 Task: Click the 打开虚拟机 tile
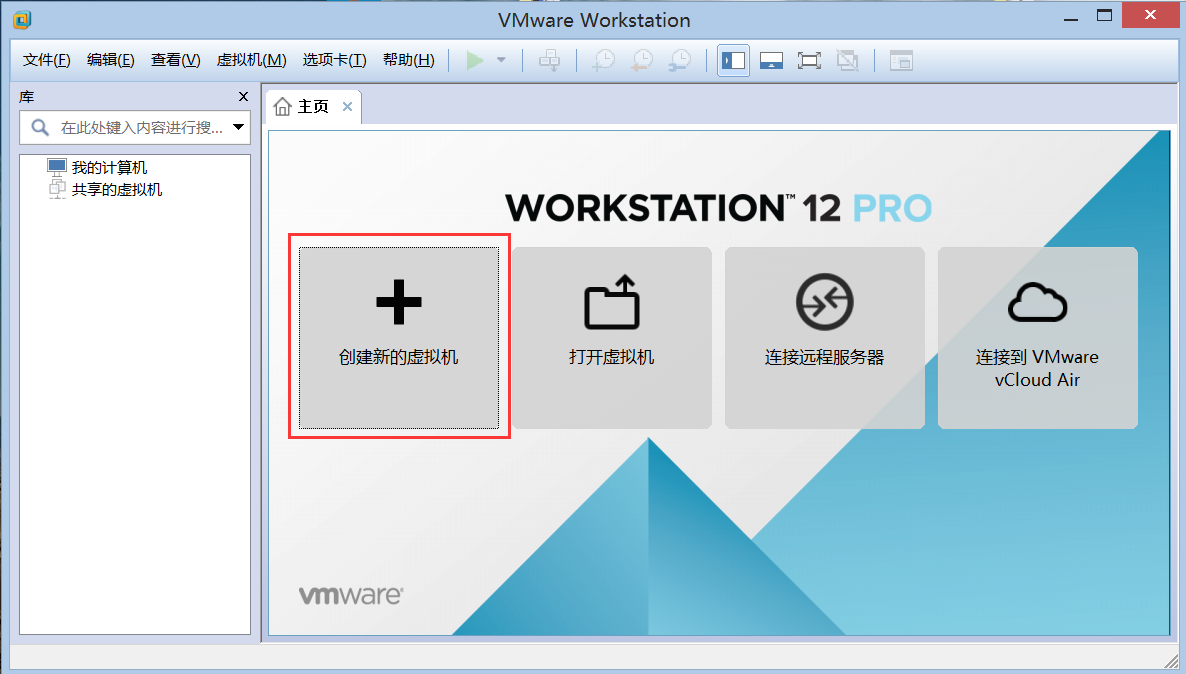612,337
